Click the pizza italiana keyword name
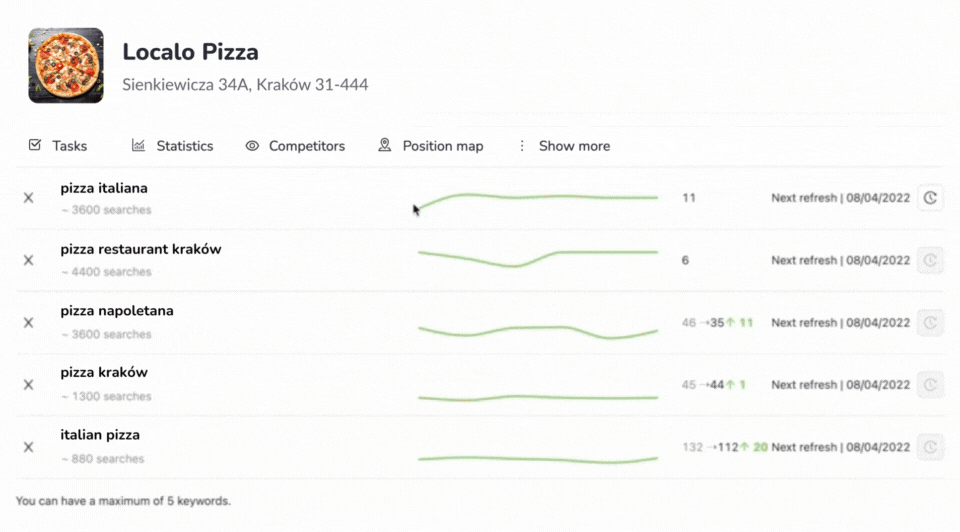Image resolution: width=960 pixels, height=532 pixels. (x=104, y=188)
